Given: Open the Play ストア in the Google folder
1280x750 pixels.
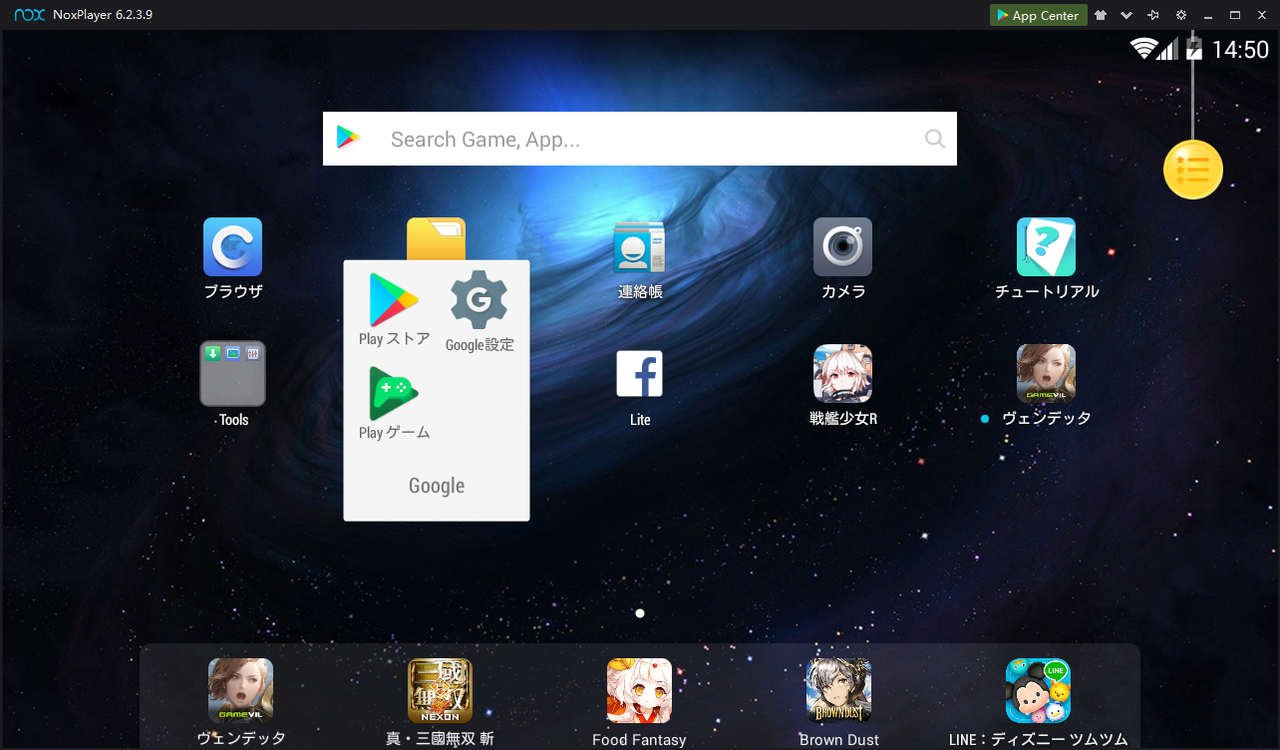Looking at the screenshot, I should pos(393,299).
